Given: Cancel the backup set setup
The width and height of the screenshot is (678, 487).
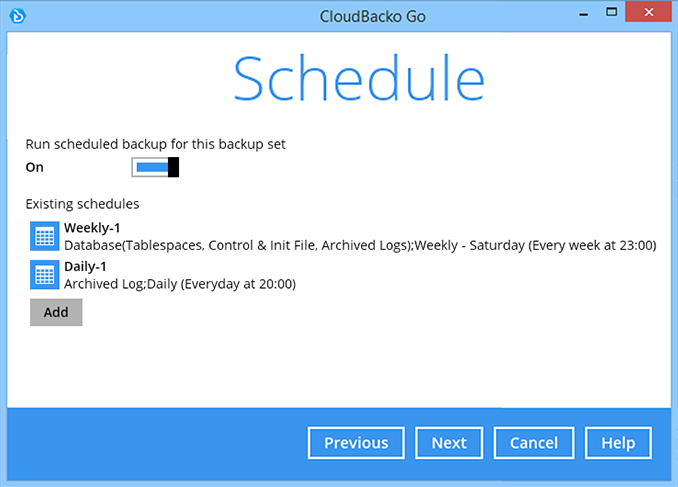Looking at the screenshot, I should (534, 443).
